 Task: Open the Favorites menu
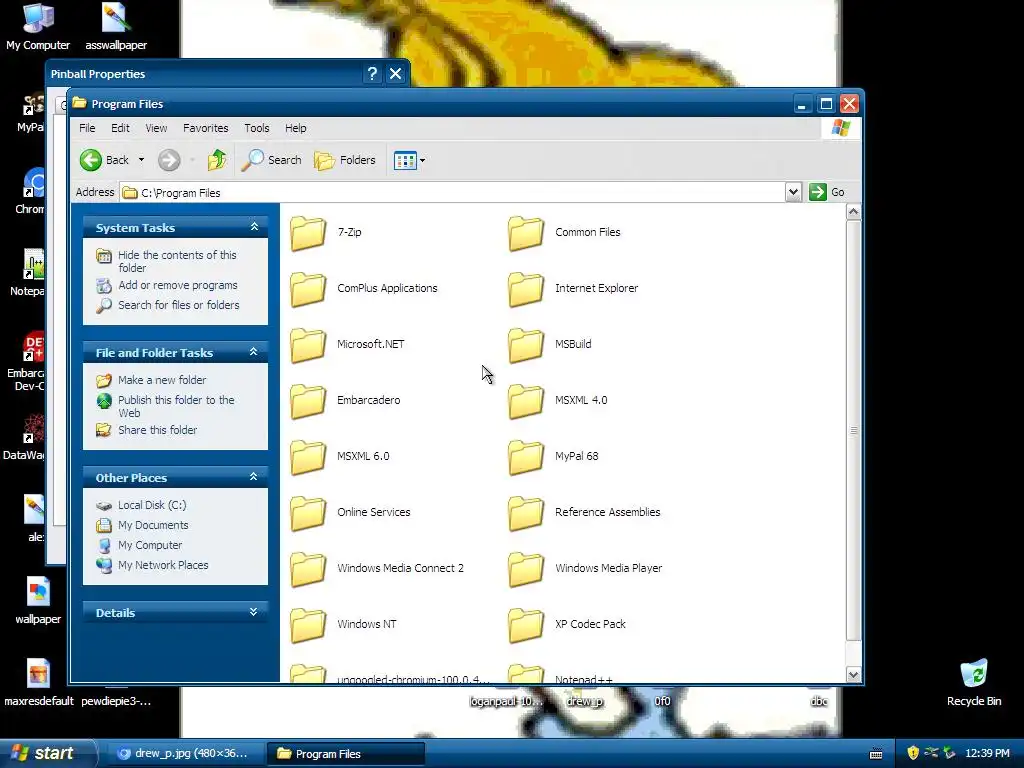206,128
